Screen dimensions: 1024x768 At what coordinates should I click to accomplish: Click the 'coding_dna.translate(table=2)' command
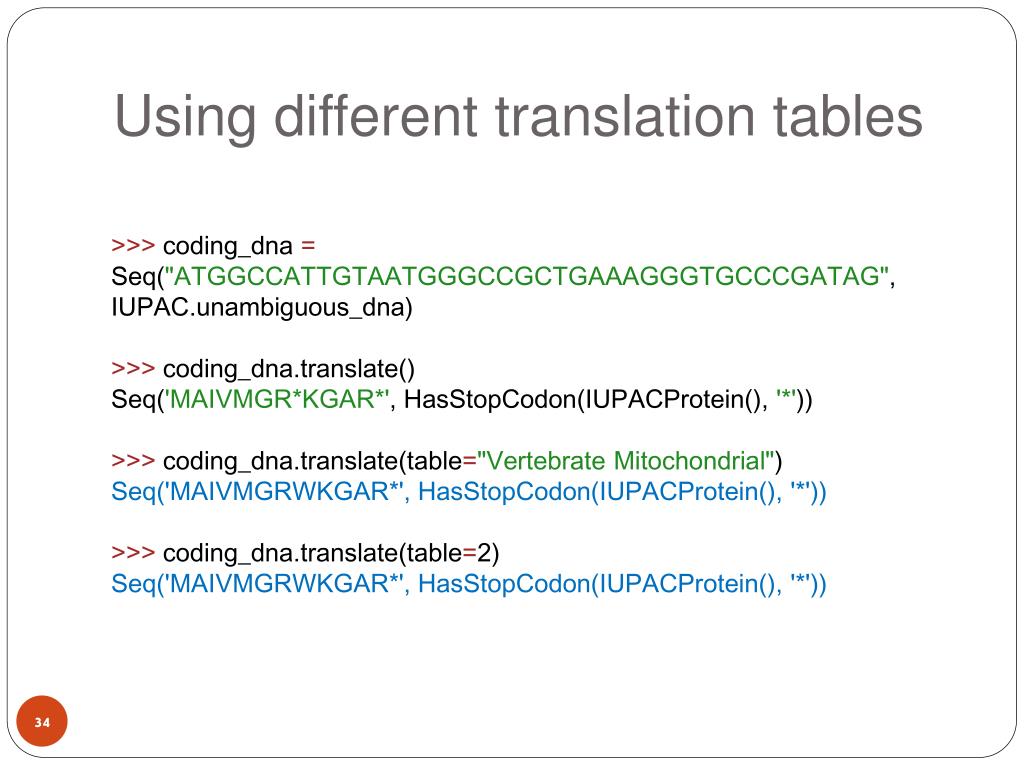[331, 554]
